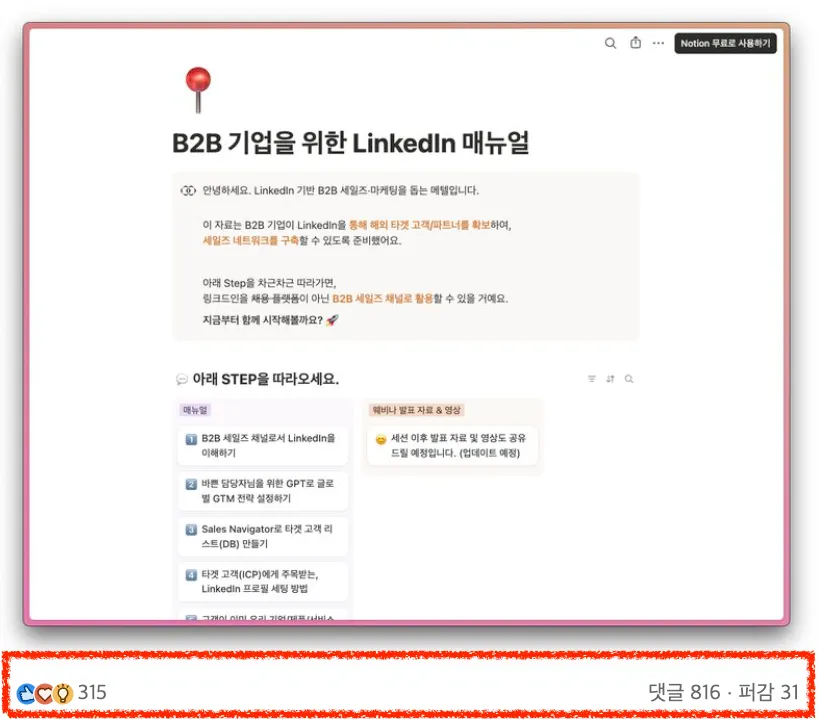
Task: Click the rocket emoji after the closing line
Action: [332, 320]
